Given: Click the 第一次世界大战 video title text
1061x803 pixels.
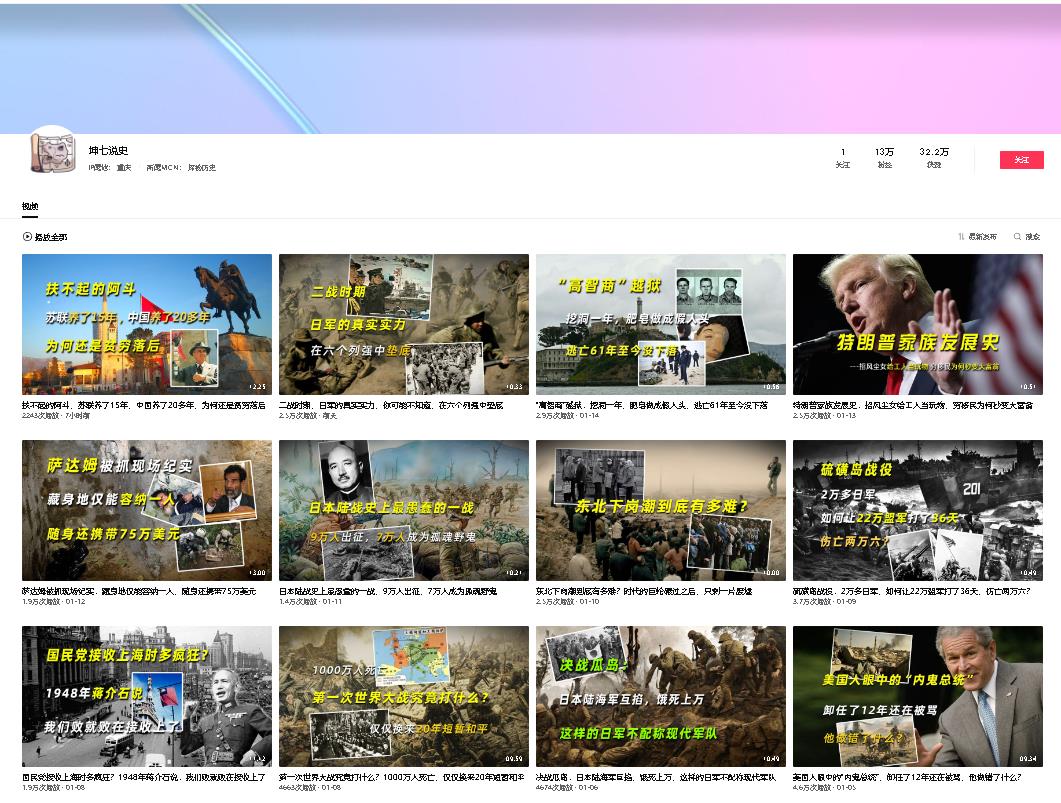Looking at the screenshot, I should pyautogui.click(x=401, y=777).
